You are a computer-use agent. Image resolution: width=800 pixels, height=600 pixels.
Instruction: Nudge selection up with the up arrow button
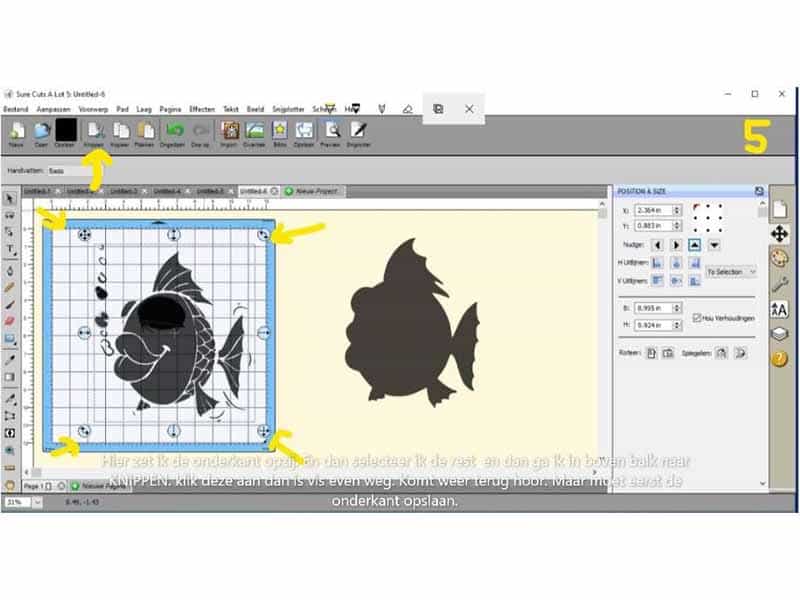coord(694,245)
